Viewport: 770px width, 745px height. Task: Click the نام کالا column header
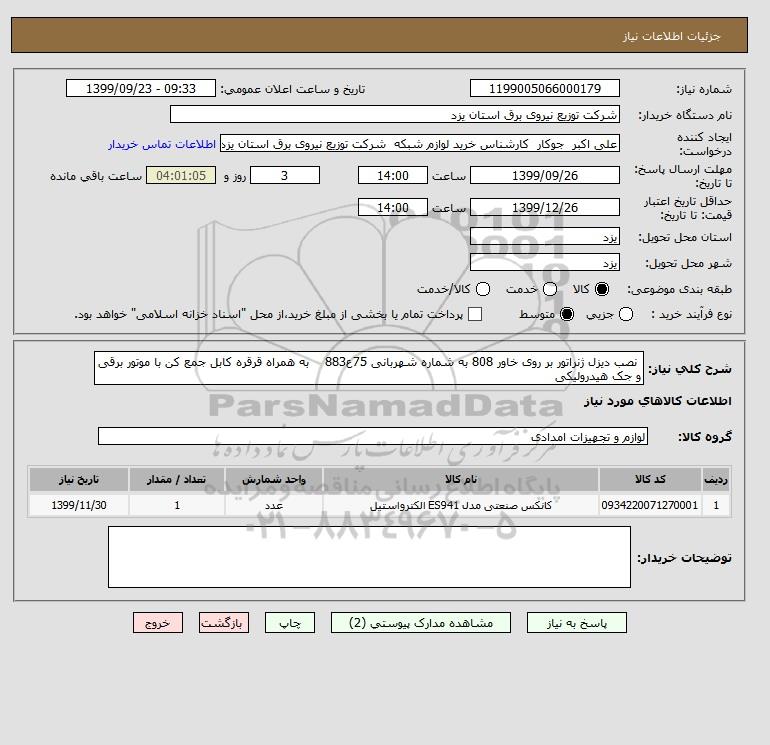(x=461, y=479)
